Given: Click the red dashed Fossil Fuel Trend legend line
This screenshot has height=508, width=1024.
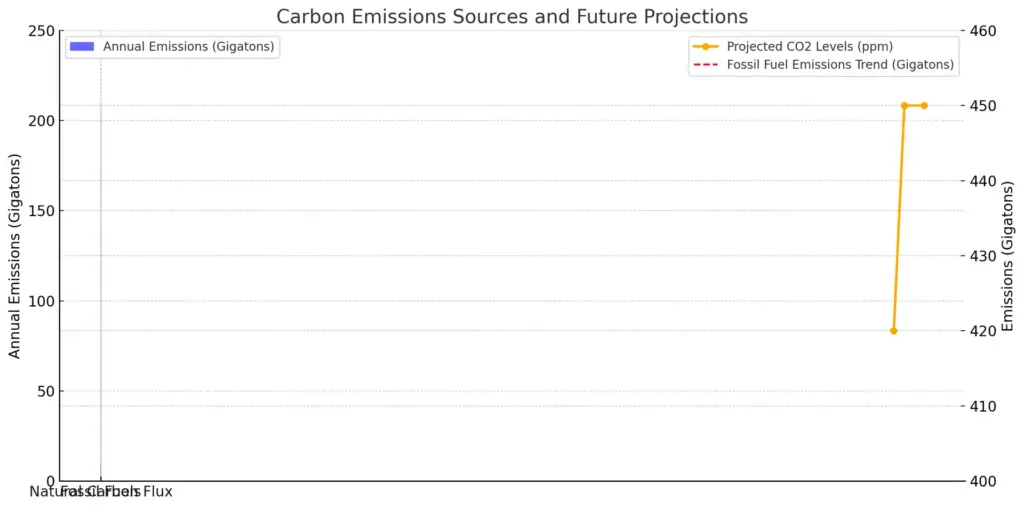Looking at the screenshot, I should 706,65.
